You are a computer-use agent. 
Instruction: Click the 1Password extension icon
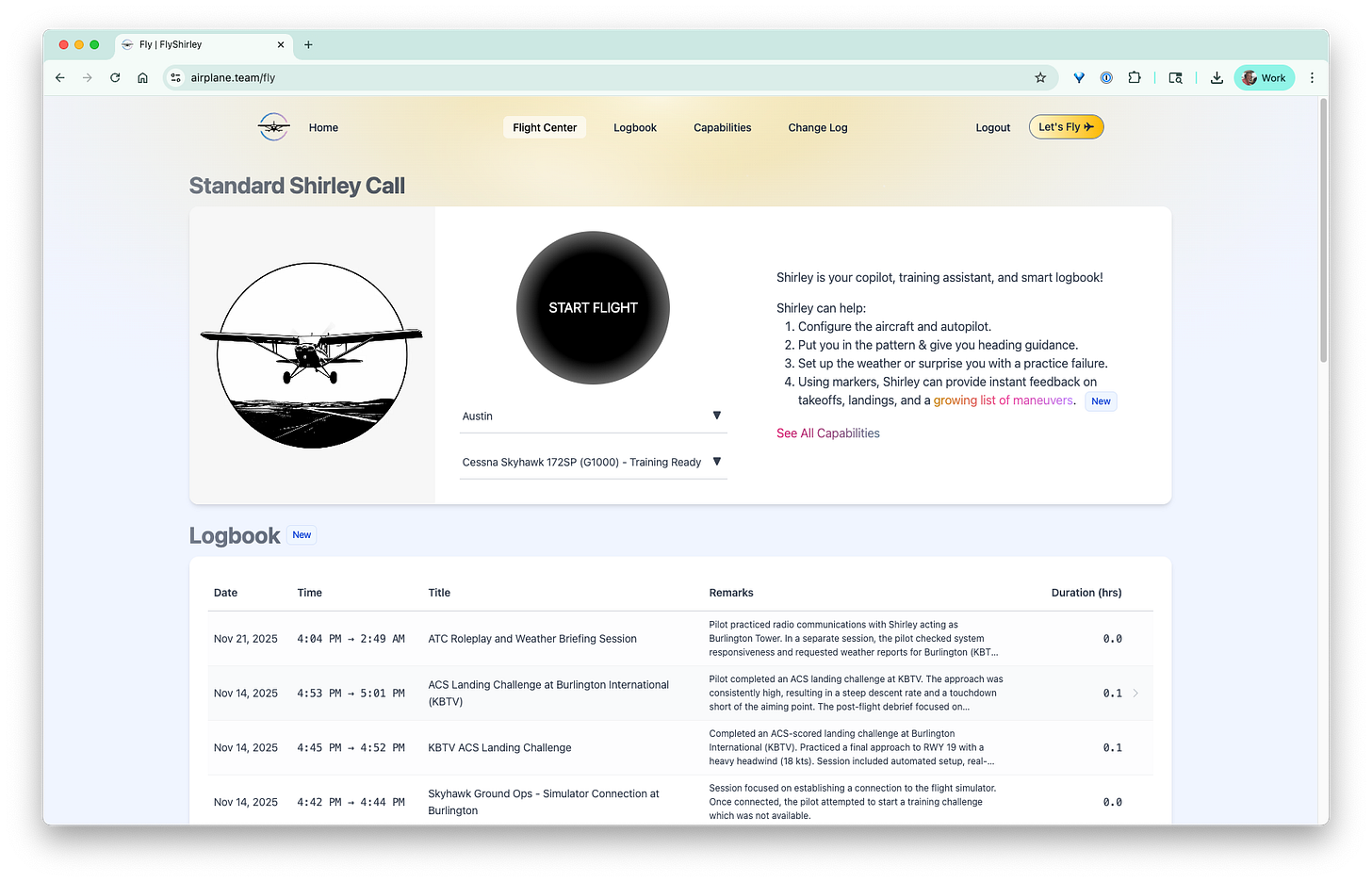click(1107, 78)
